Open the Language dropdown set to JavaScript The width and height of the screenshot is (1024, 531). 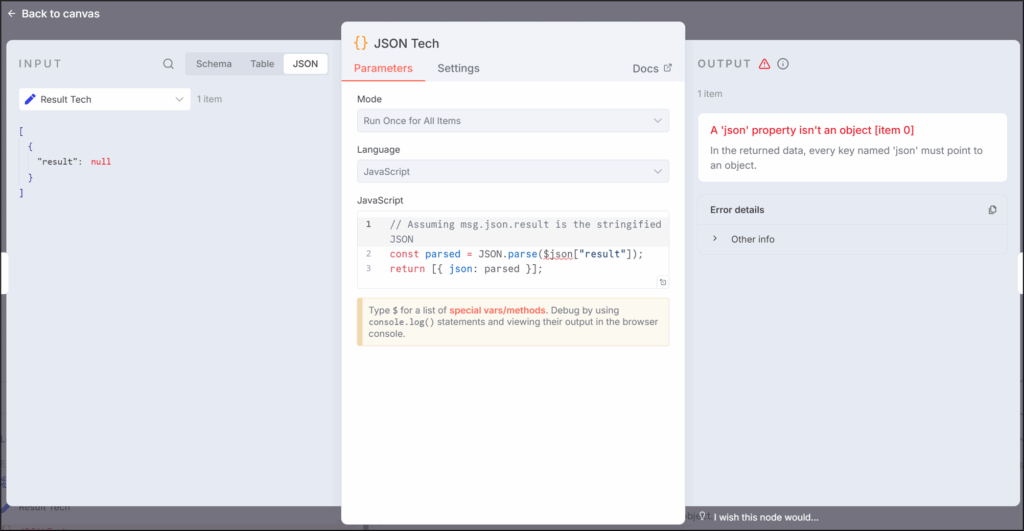click(x=513, y=172)
